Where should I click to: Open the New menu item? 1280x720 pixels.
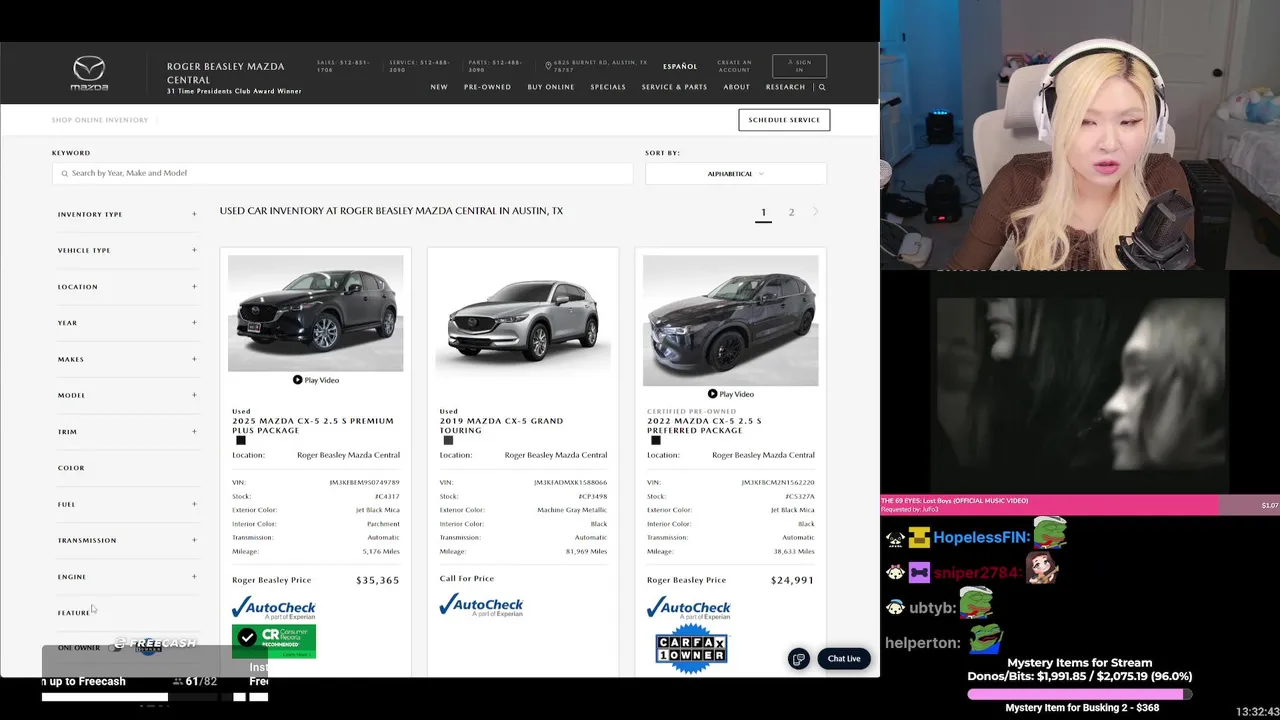click(x=439, y=87)
